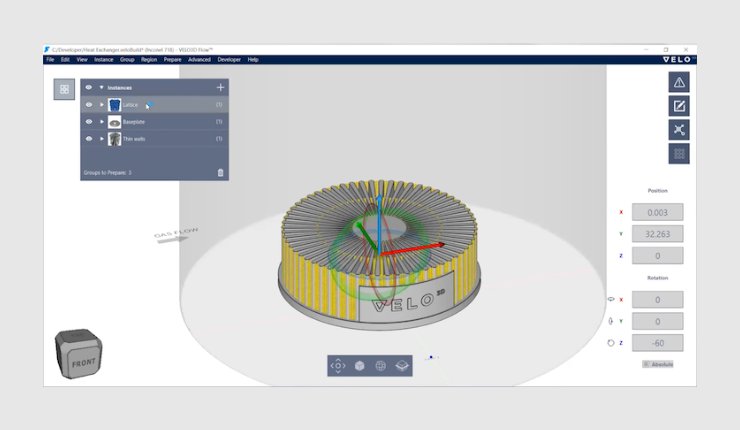
Task: Click the FRONT face of the view cube
Action: tap(84, 363)
